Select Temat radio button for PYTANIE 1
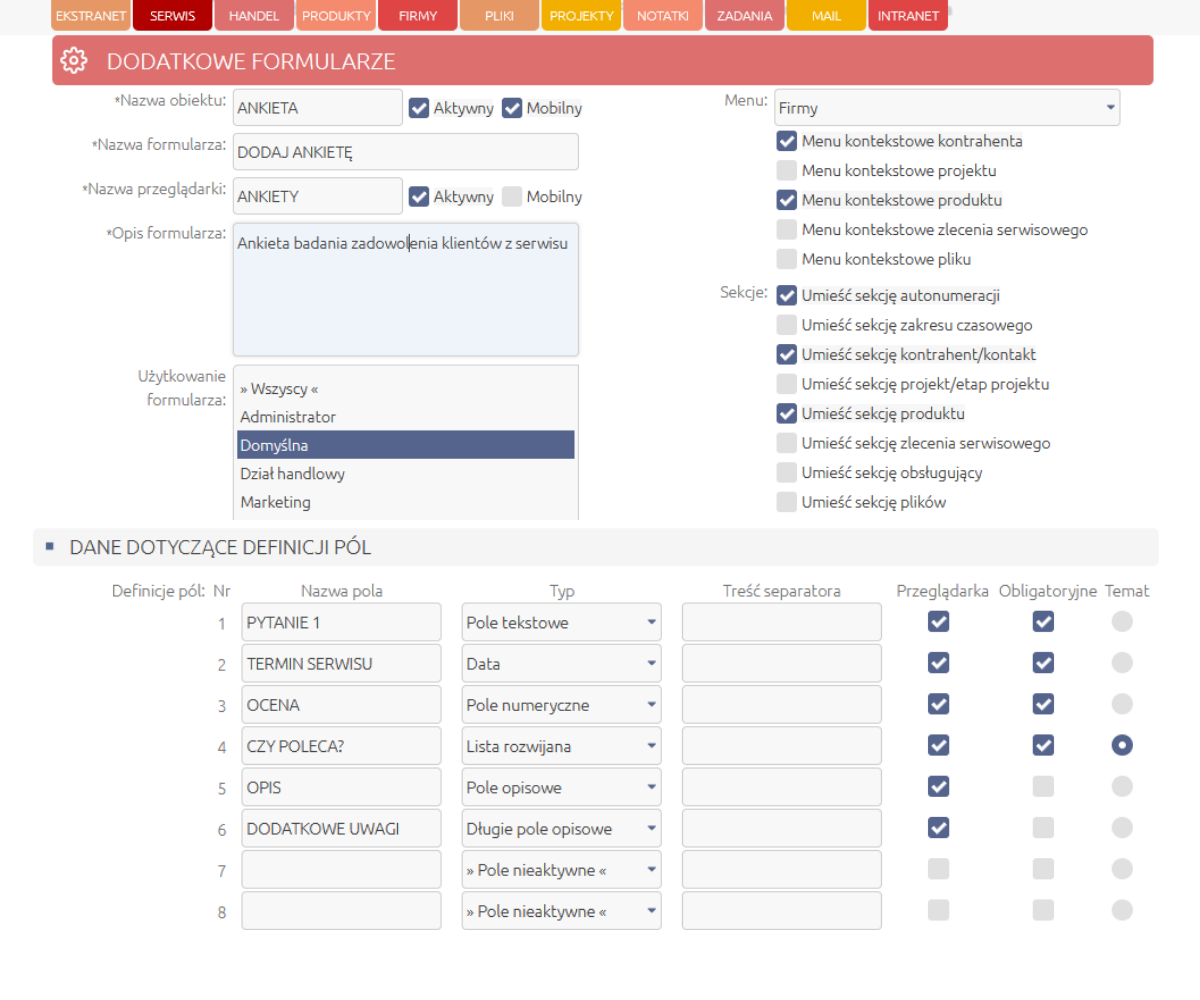1200x1000 pixels. click(1122, 622)
